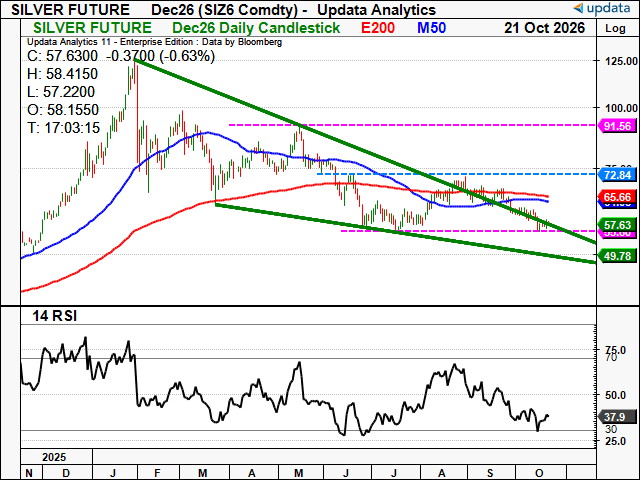
Task: Click the N month label on time axis
Action: (29, 473)
